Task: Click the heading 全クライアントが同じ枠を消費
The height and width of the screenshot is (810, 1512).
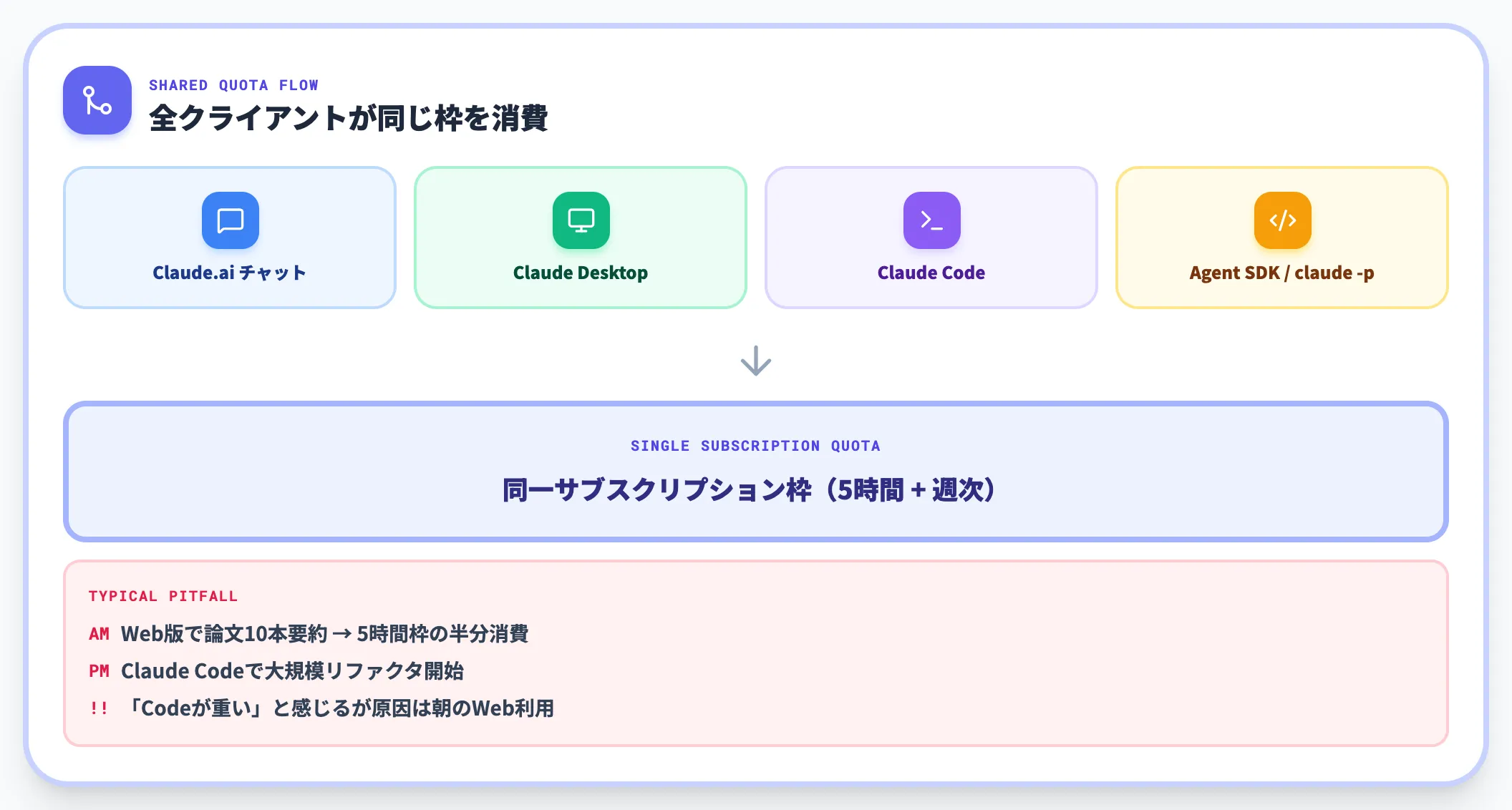Action: click(349, 118)
